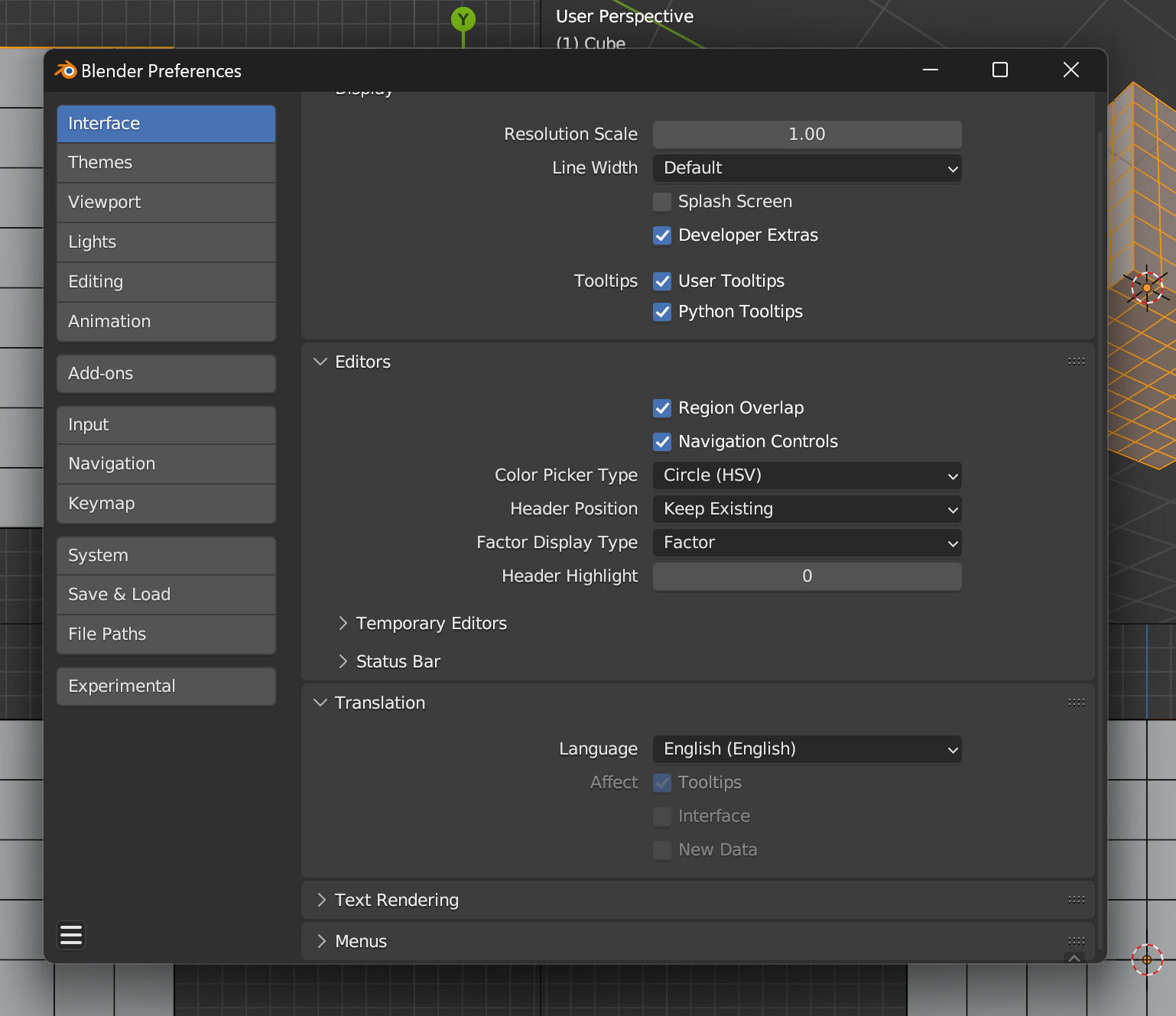Open Editing preferences
The image size is (1176, 1016).
166,282
